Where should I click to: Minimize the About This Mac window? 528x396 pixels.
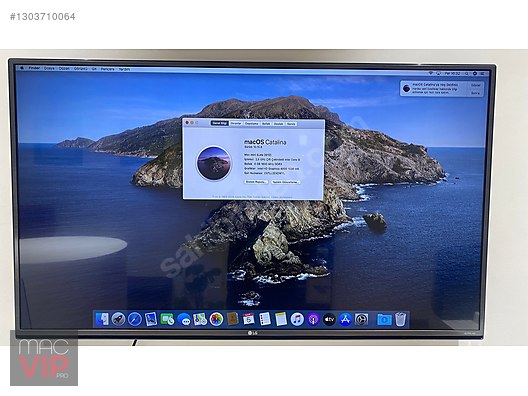tap(192, 123)
